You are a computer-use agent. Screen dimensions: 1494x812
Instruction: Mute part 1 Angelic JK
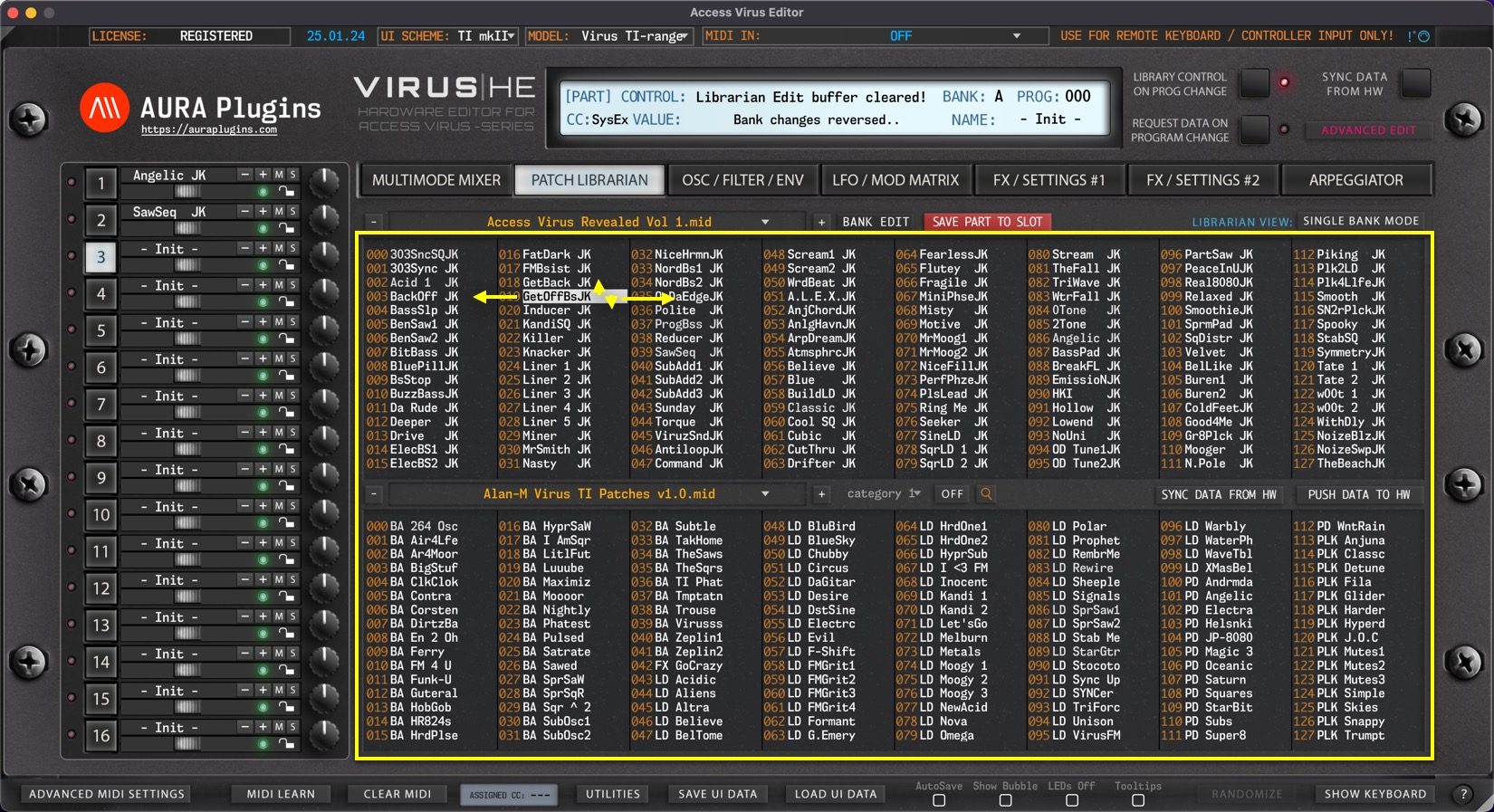tap(279, 175)
